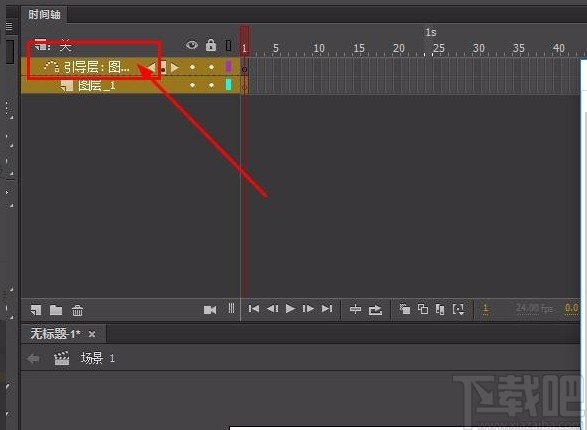Click the scene clapperboard icon
The height and width of the screenshot is (430, 587).
pos(62,359)
